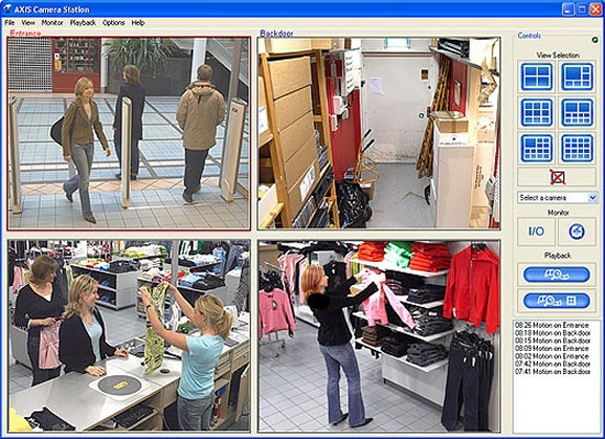
Task: Pick the bottom-left grid layout in View Selection
Action: [x=537, y=147]
